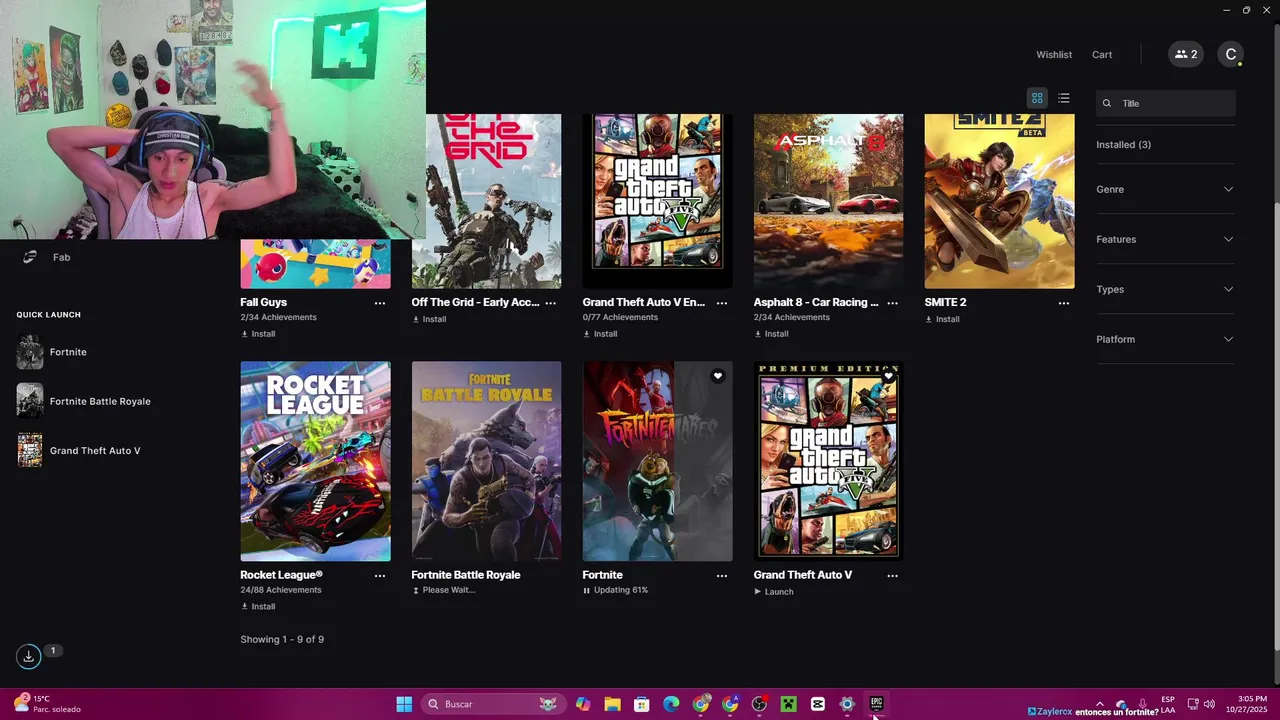Open Grand Theft Auto V Premium options menu

(x=893, y=576)
